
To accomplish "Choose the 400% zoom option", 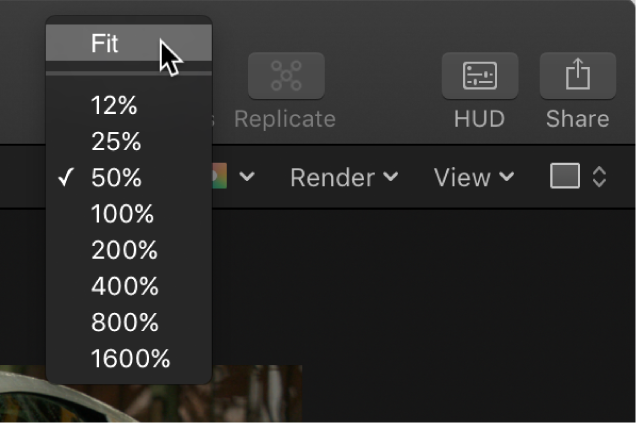I will click(x=124, y=285).
